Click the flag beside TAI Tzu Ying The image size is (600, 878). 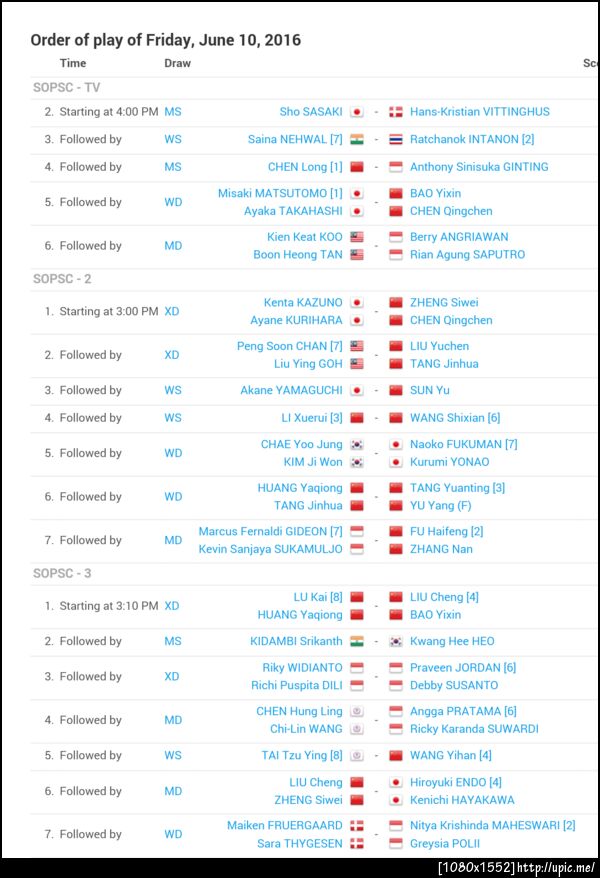pyautogui.click(x=357, y=756)
